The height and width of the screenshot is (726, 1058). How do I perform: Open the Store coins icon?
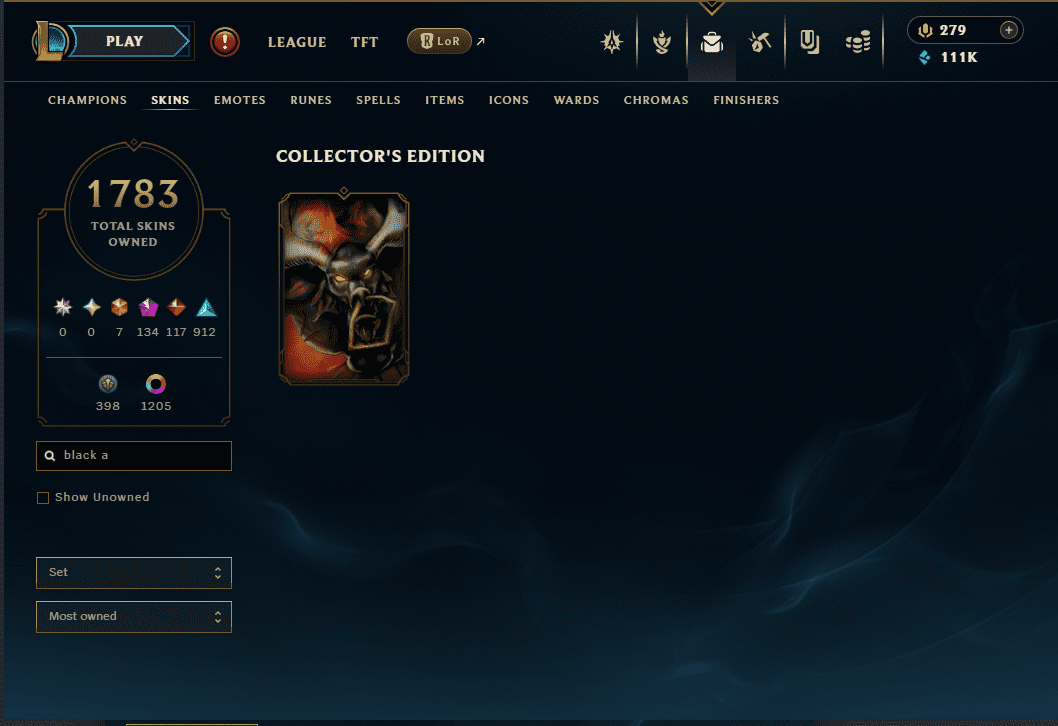858,43
